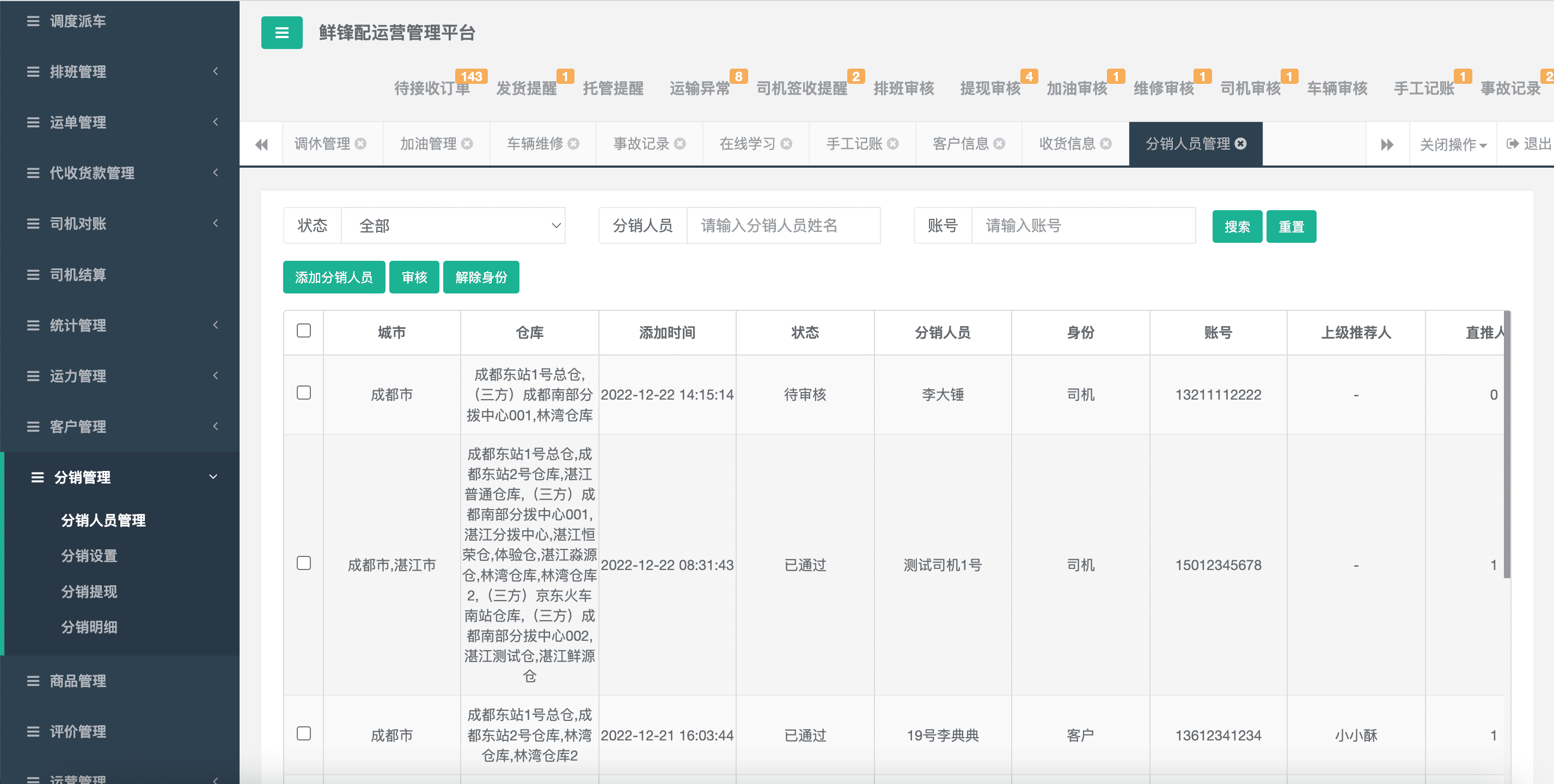Select 分销人员管理 in the sidebar submenu
This screenshot has height=784, width=1554.
tap(103, 520)
